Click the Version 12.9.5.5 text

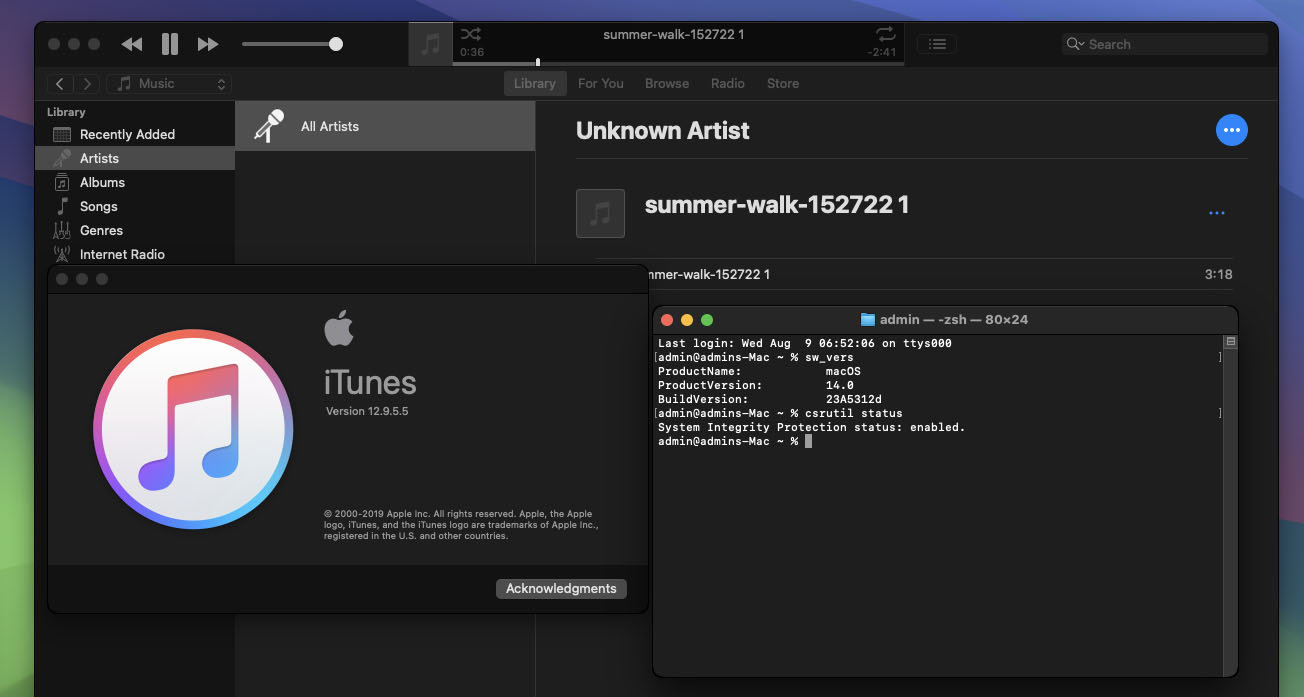(367, 411)
